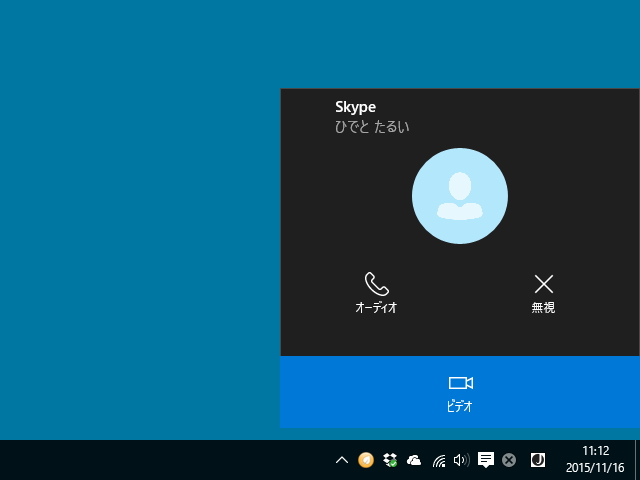Open the Dropbox tray icon
This screenshot has height=480, width=640.
[390, 460]
